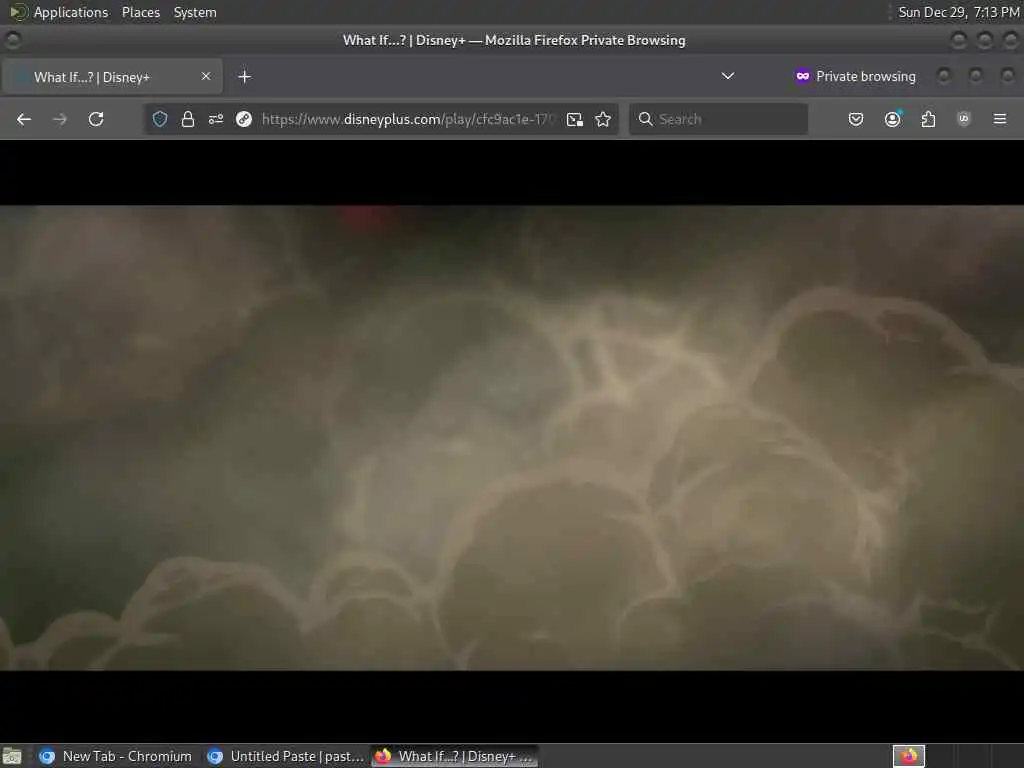
Task: Click the forward navigation arrow
Action: click(59, 119)
